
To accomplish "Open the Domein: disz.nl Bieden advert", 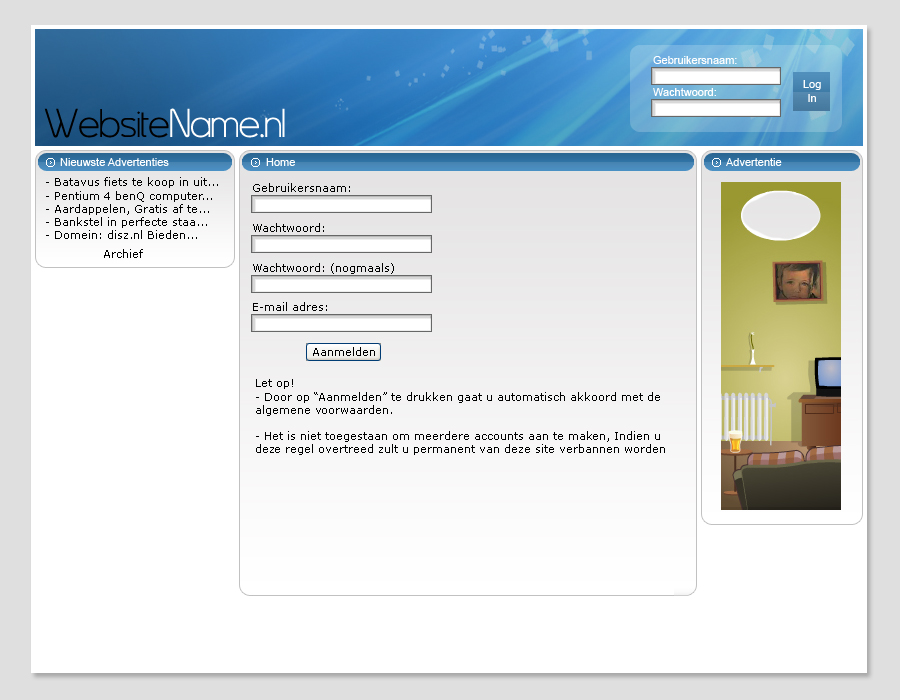I will 122,235.
